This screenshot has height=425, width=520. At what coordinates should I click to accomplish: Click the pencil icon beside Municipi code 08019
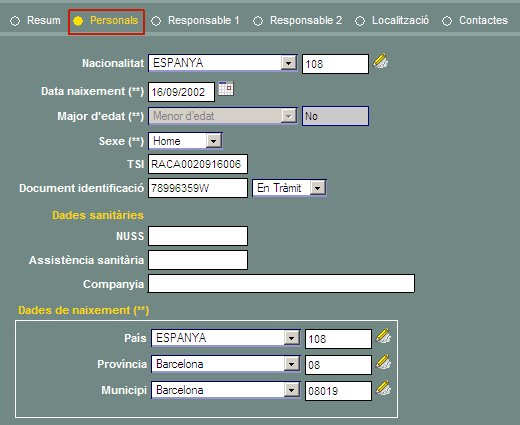pyautogui.click(x=383, y=388)
